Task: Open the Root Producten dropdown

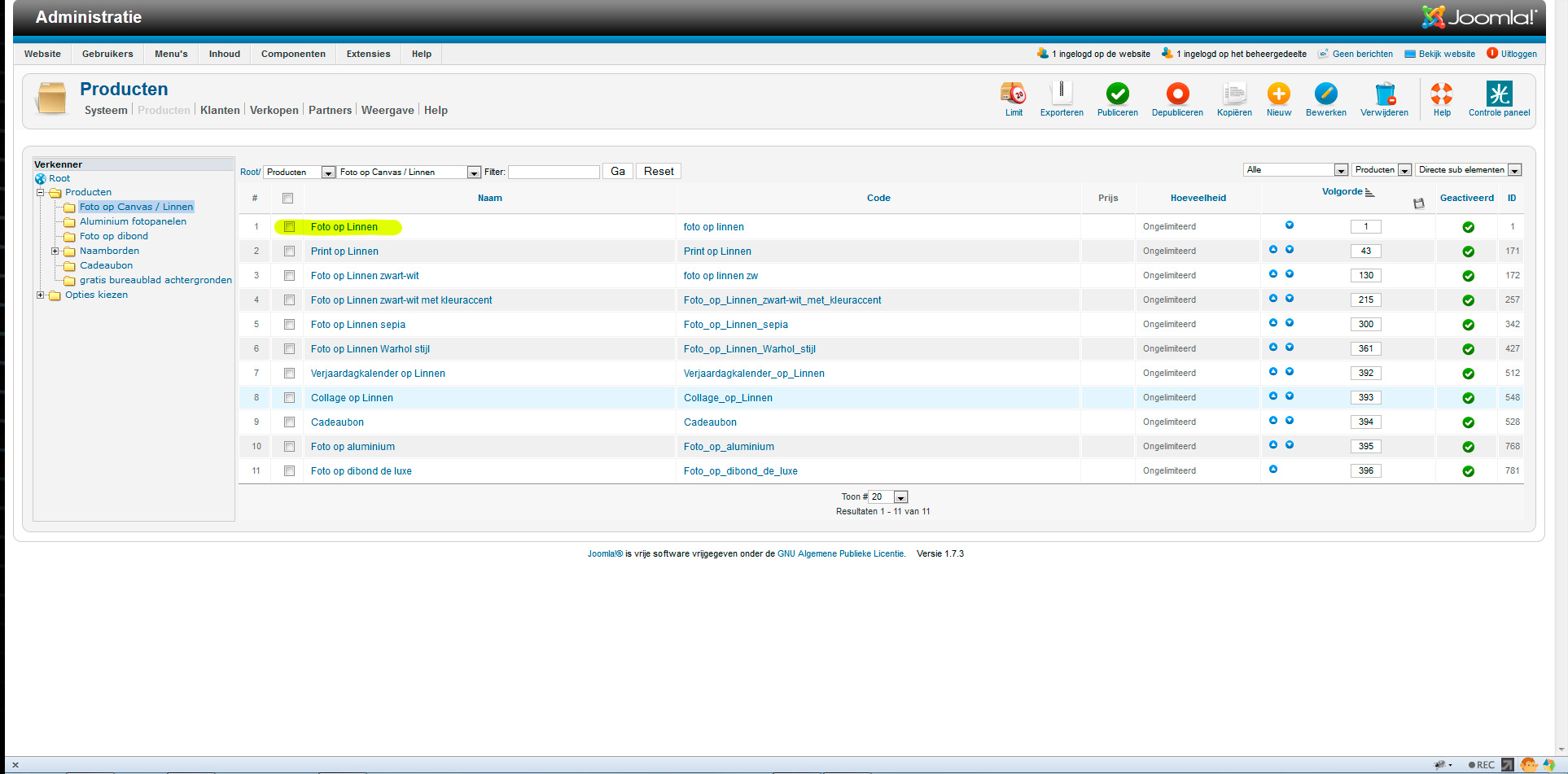Action: 299,173
